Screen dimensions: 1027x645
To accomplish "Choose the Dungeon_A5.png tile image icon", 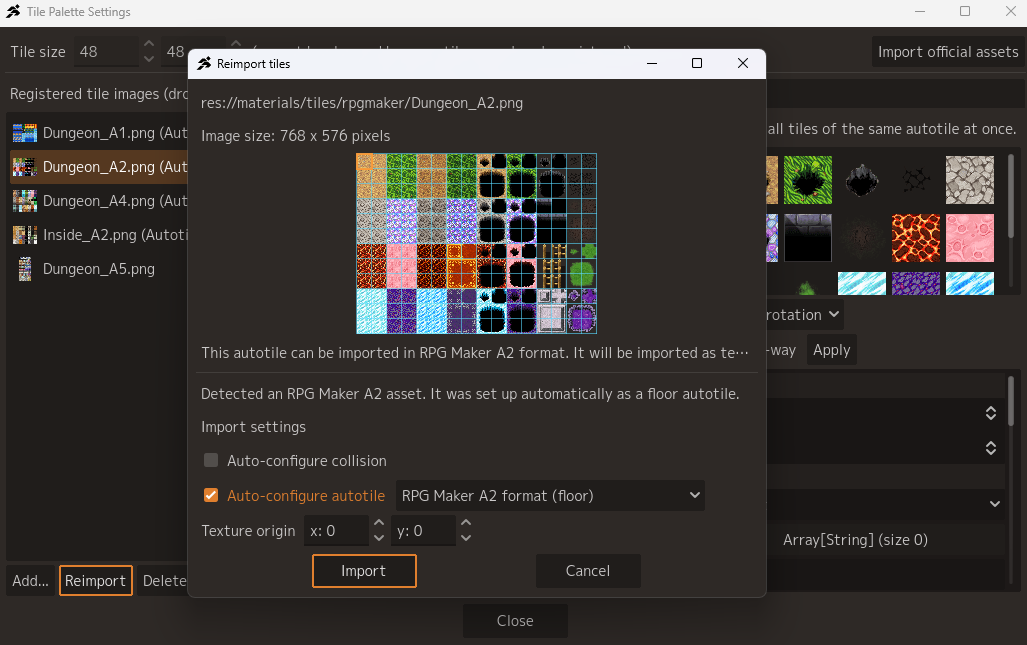I will 25,269.
